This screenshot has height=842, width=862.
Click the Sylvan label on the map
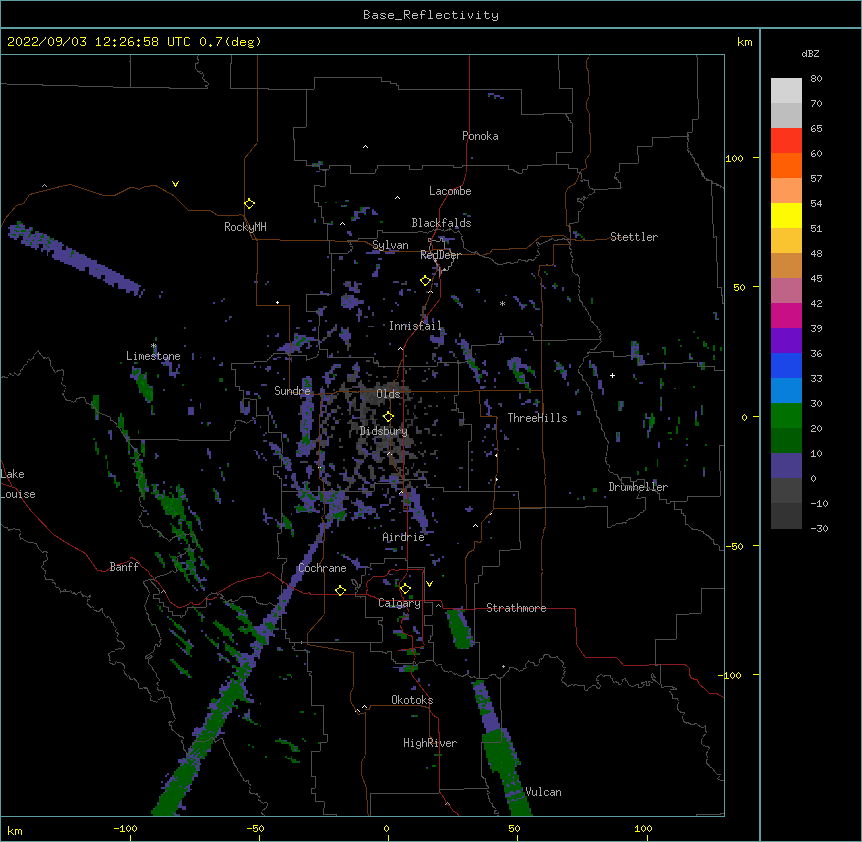point(390,245)
